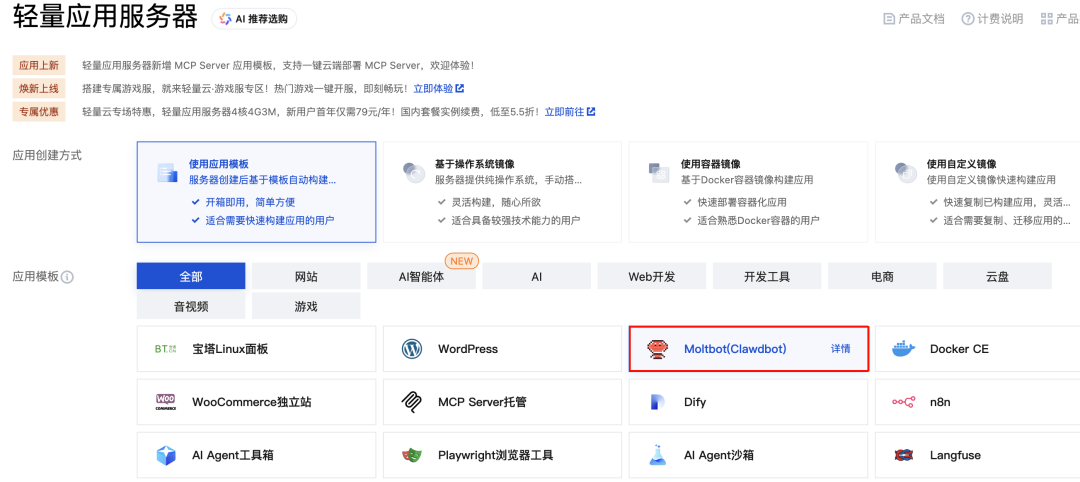Click the 使用应用模板 card icon

tap(167, 173)
